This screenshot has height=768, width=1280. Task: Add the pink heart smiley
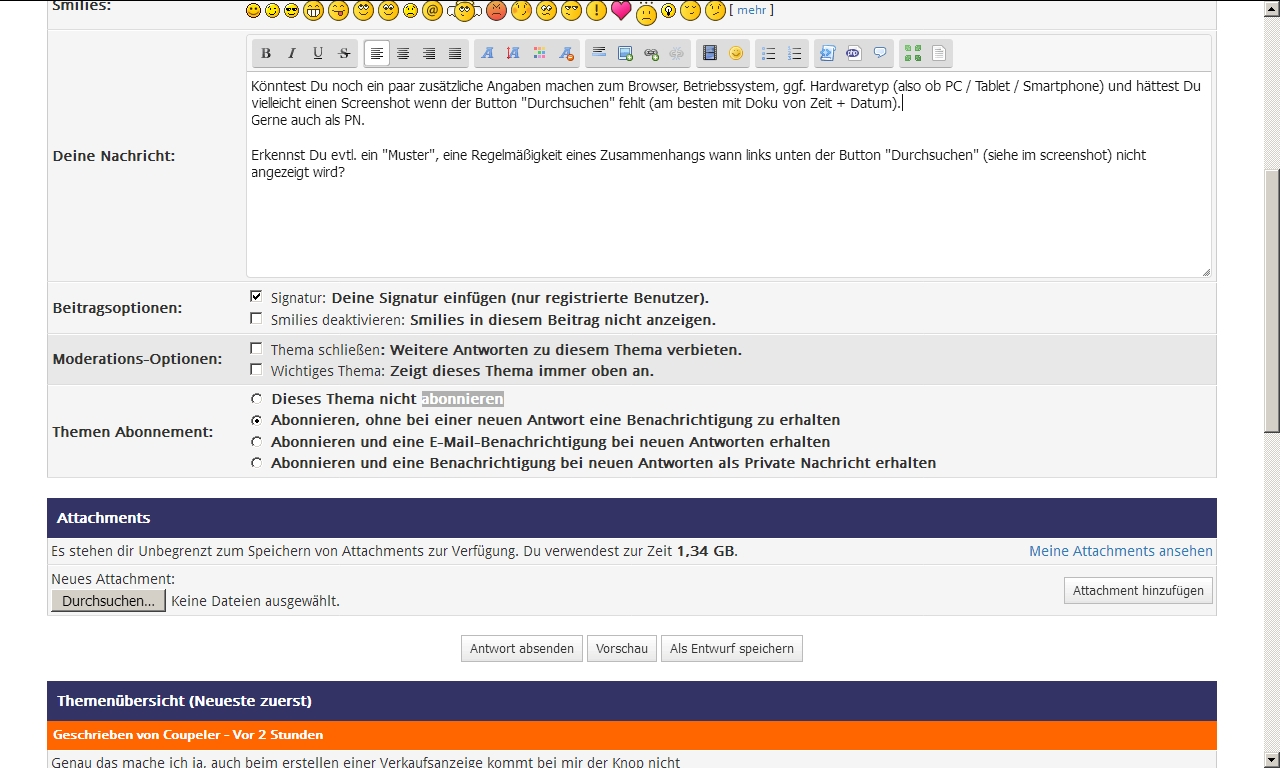[621, 11]
